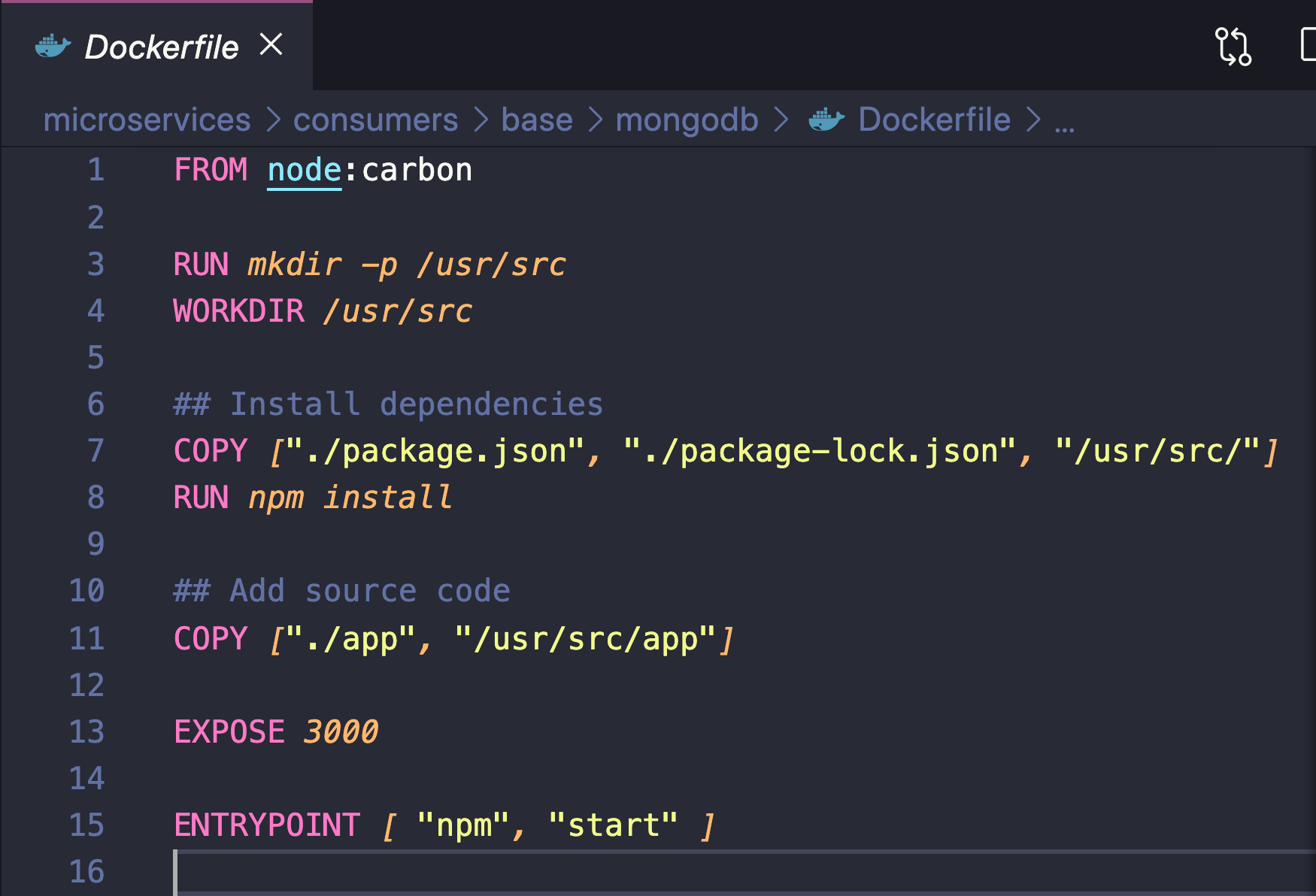This screenshot has height=896, width=1316.
Task: Click "start" string on line 15
Action: pyautogui.click(x=614, y=825)
